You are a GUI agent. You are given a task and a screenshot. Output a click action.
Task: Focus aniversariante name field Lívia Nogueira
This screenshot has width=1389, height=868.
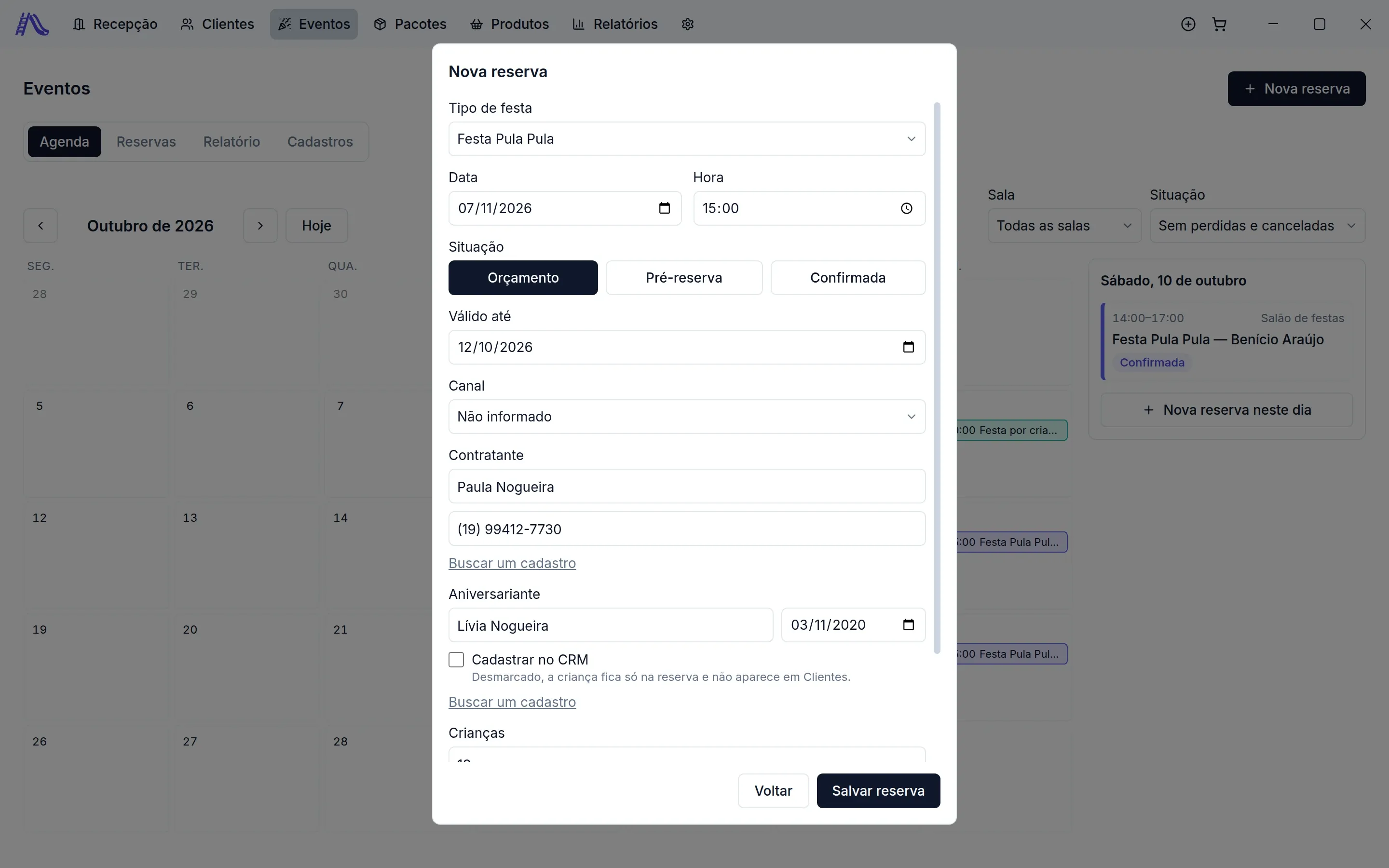[x=611, y=625]
